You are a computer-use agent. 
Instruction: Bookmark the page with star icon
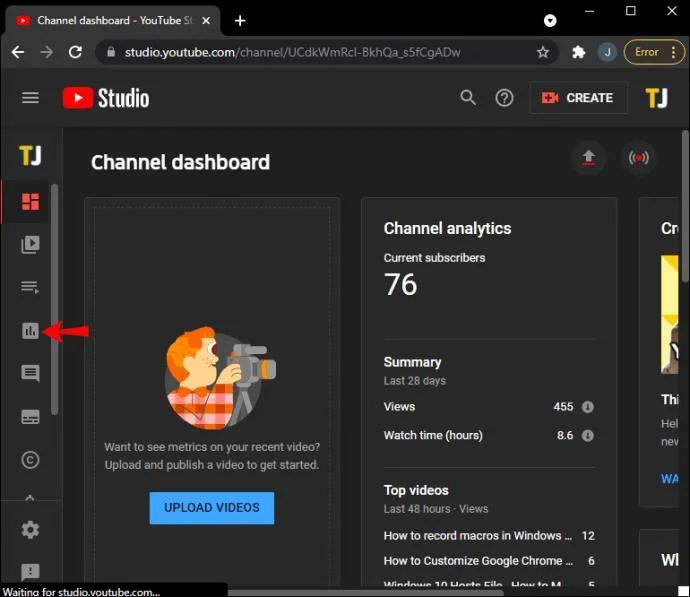point(543,52)
